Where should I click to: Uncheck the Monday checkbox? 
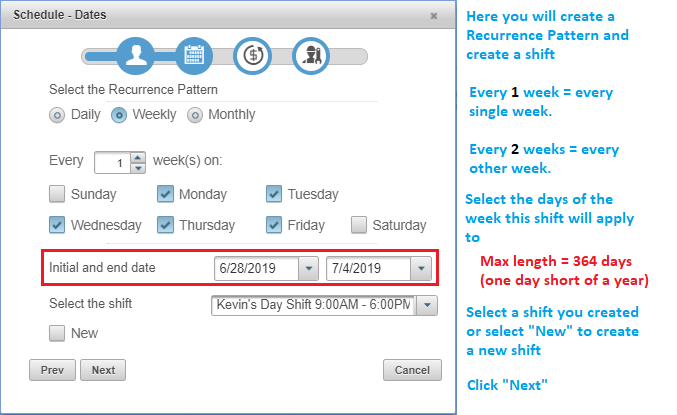165,194
